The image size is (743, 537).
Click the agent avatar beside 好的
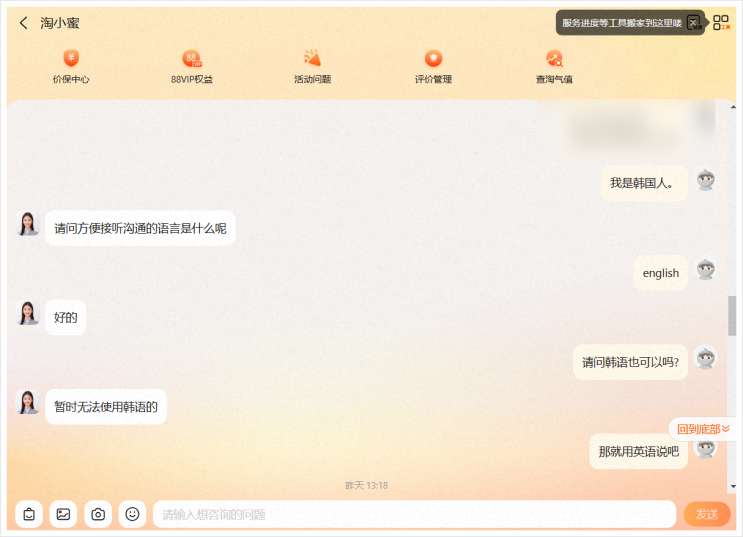[27, 314]
